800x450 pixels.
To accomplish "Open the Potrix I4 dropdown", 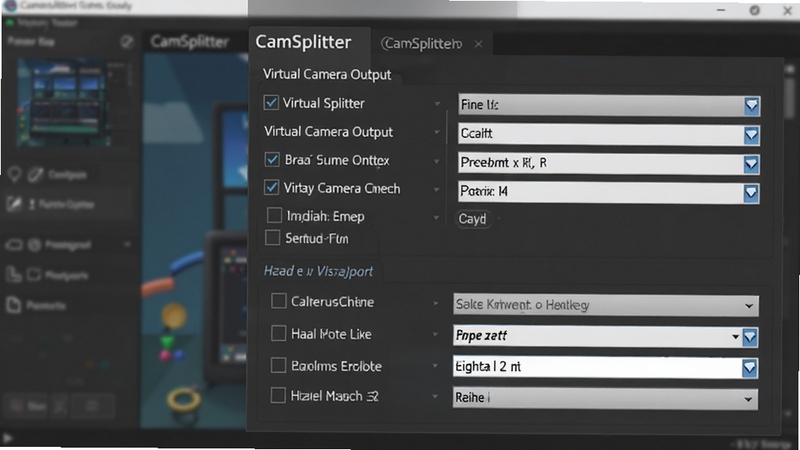I will coord(609,192).
